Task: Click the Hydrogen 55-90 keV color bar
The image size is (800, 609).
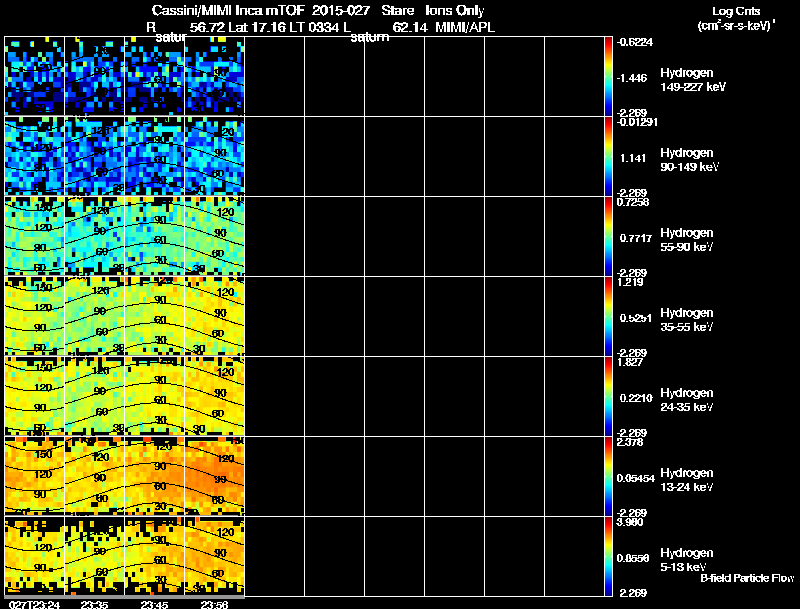Action: click(609, 236)
